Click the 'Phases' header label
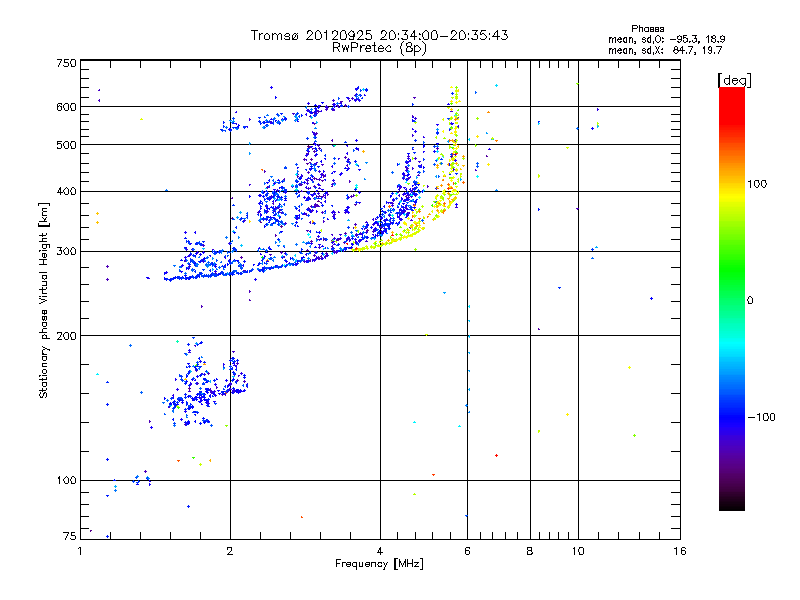 [x=647, y=29]
